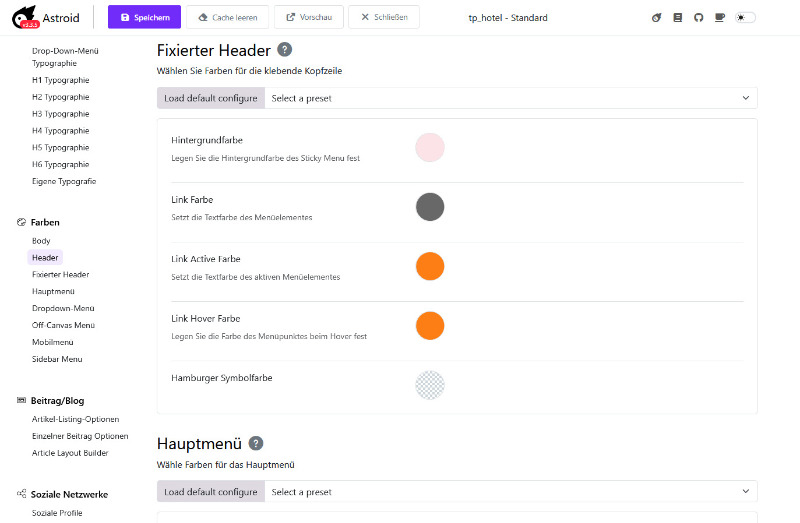800x523 pixels.
Task: Select Dropdown-Menü in Farben sidebar
Action: click(63, 308)
